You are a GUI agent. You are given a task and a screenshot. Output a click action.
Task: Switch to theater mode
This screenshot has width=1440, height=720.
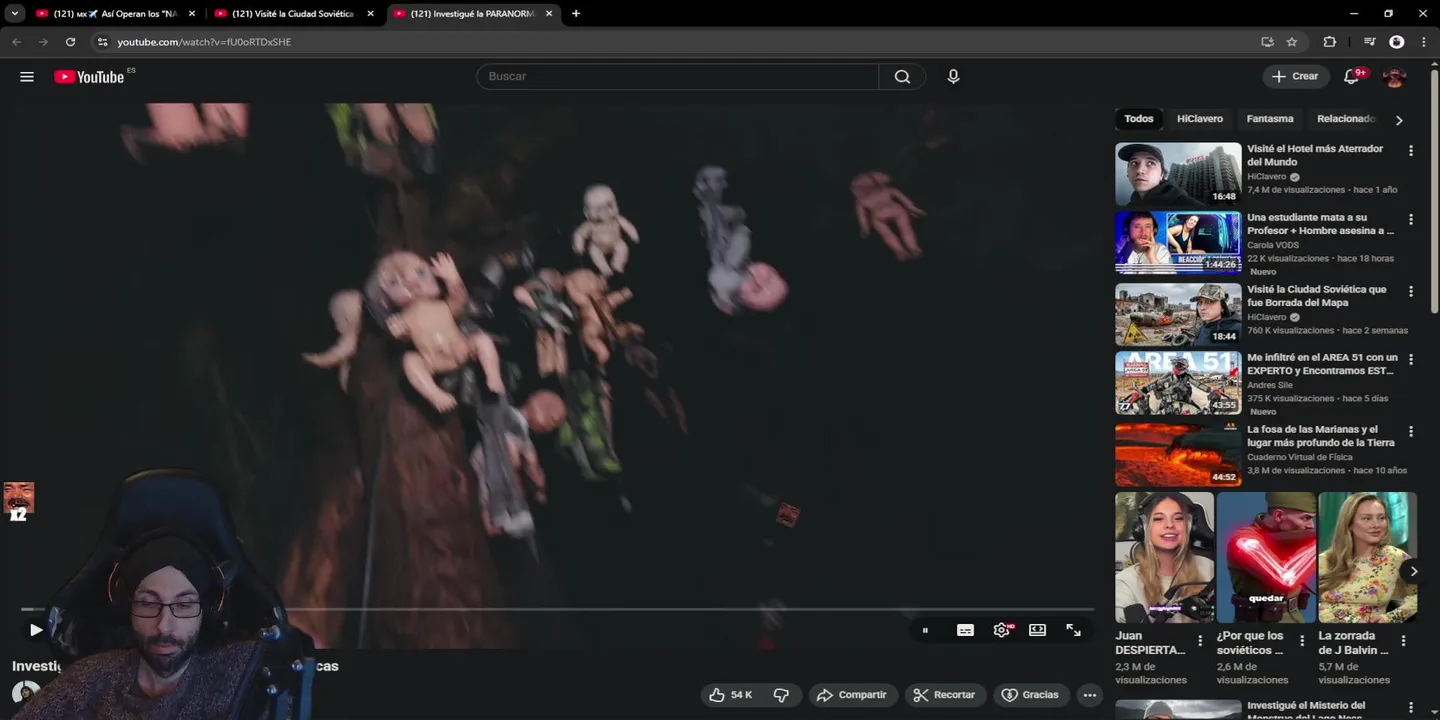coord(1038,630)
